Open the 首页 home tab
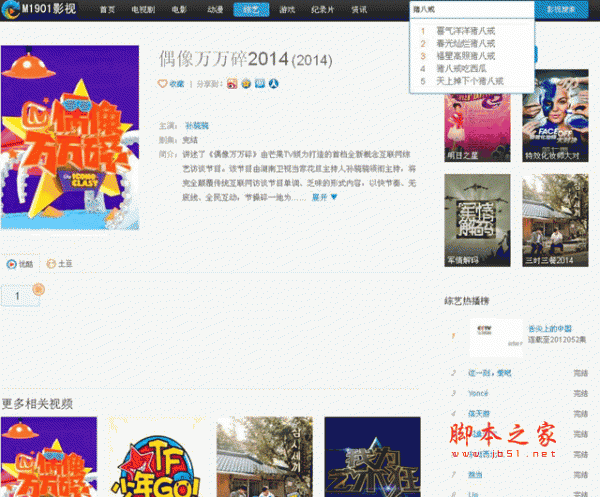The height and width of the screenshot is (497, 600). [x=107, y=10]
